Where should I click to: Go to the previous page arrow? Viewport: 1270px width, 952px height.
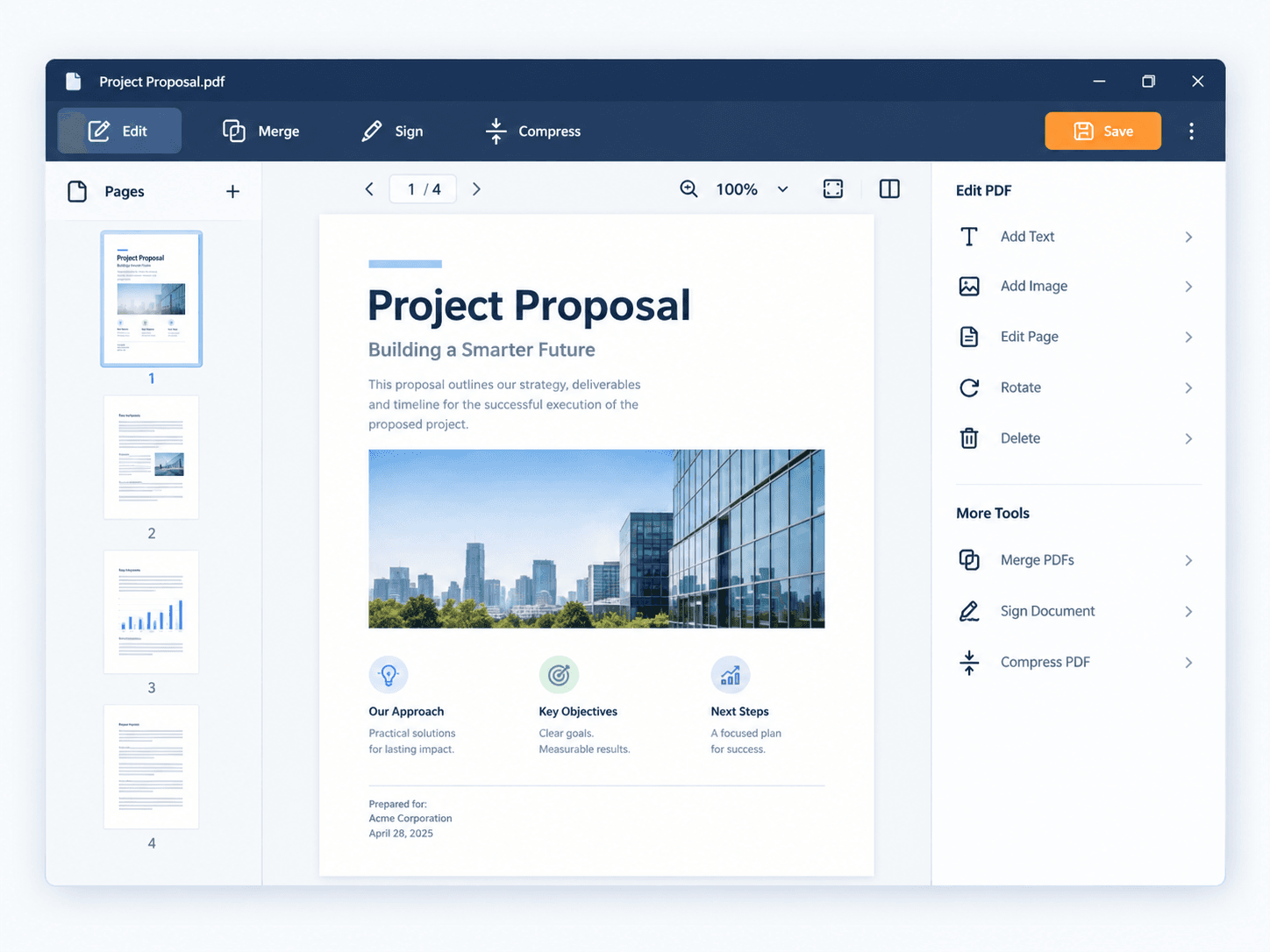[x=369, y=189]
